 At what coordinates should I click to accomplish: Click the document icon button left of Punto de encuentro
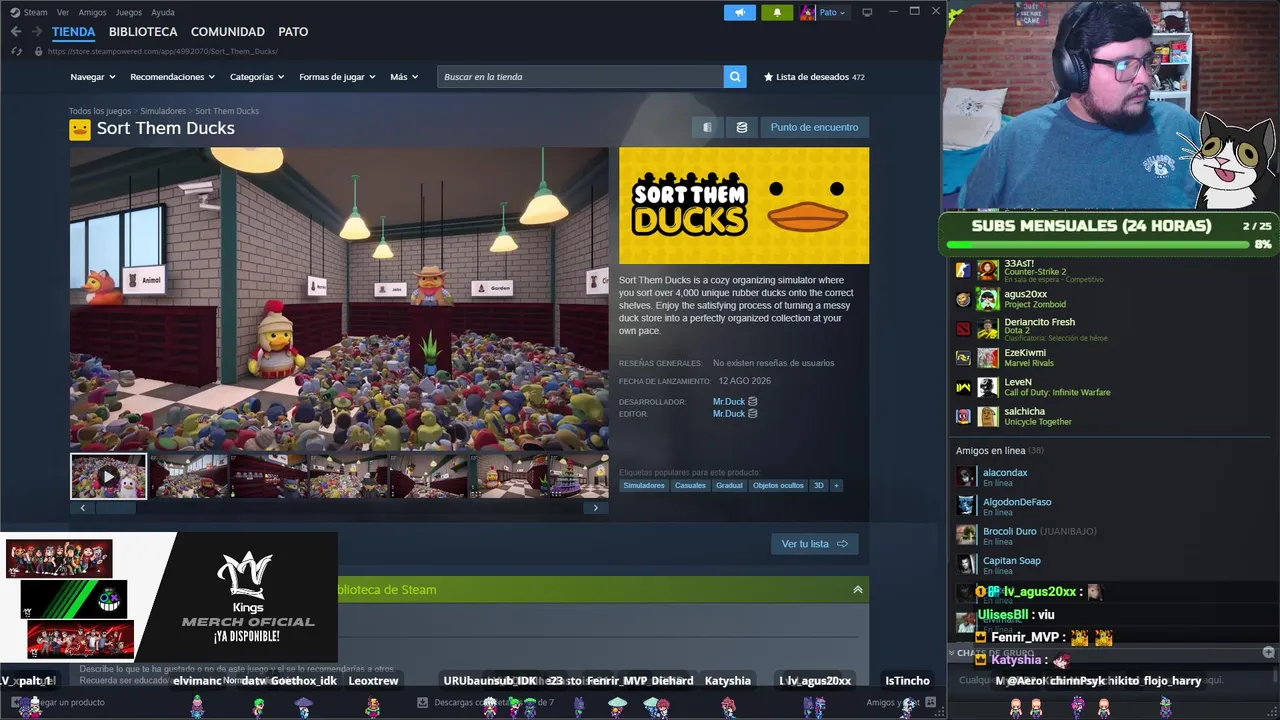coord(707,127)
